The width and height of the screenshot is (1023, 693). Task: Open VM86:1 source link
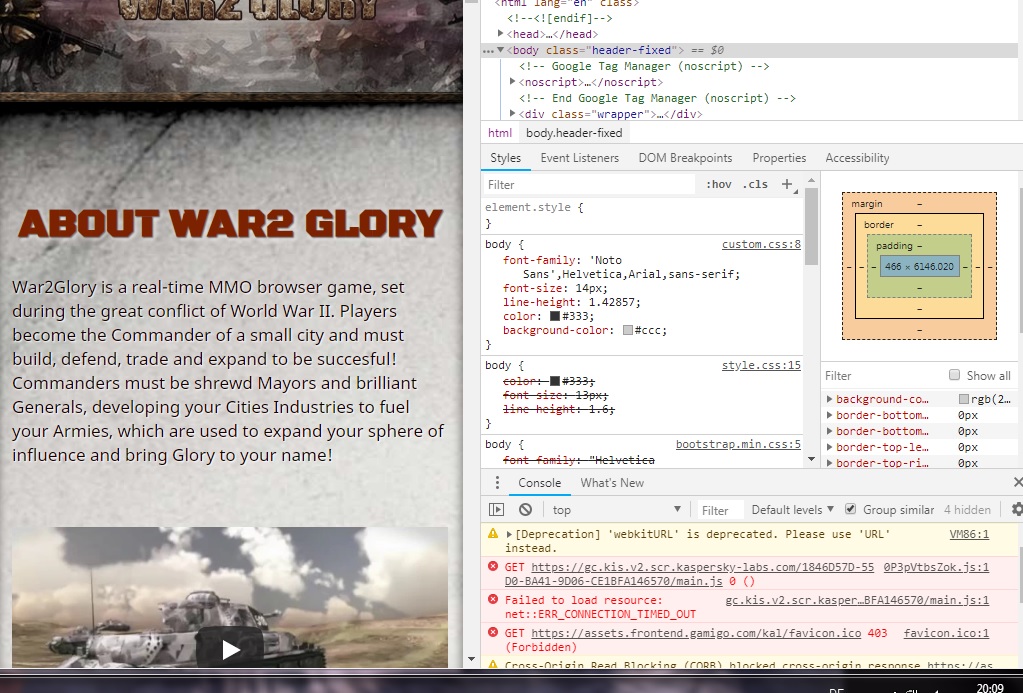click(969, 534)
